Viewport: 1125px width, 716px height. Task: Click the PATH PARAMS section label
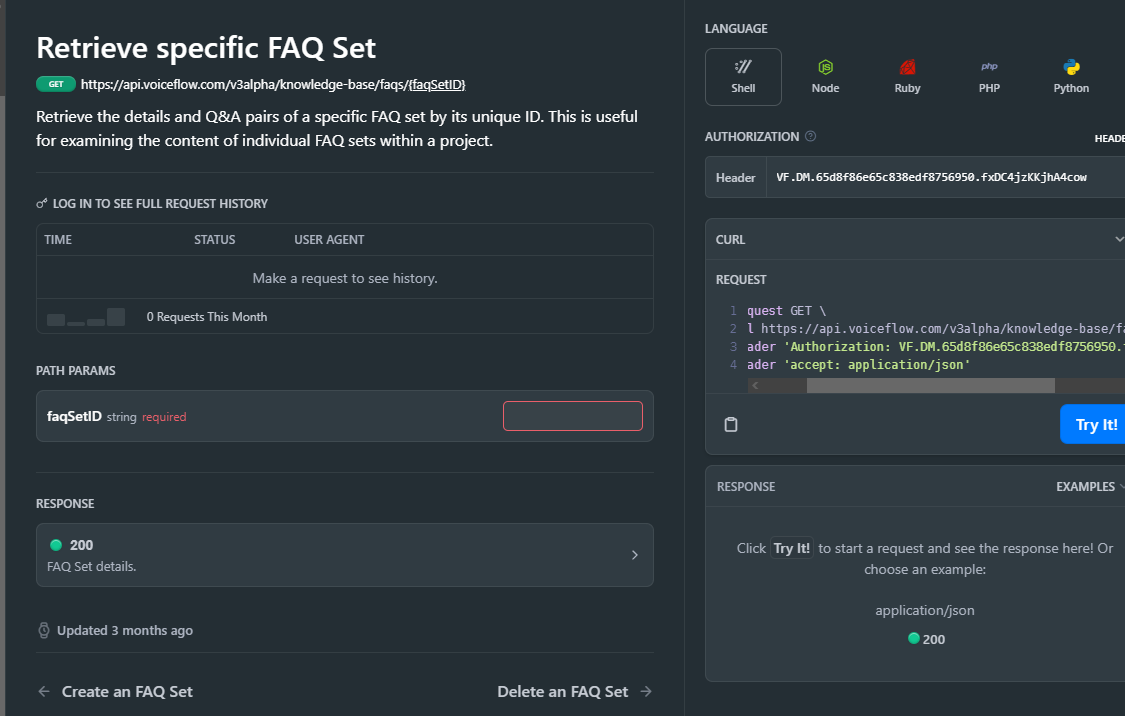tap(76, 371)
